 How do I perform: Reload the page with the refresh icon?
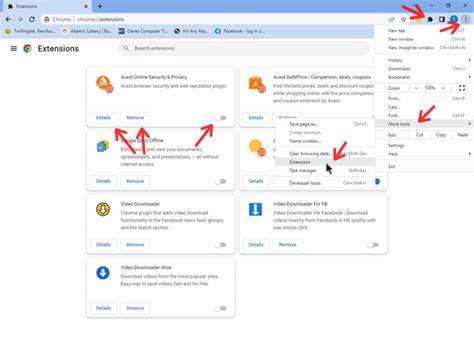point(32,19)
